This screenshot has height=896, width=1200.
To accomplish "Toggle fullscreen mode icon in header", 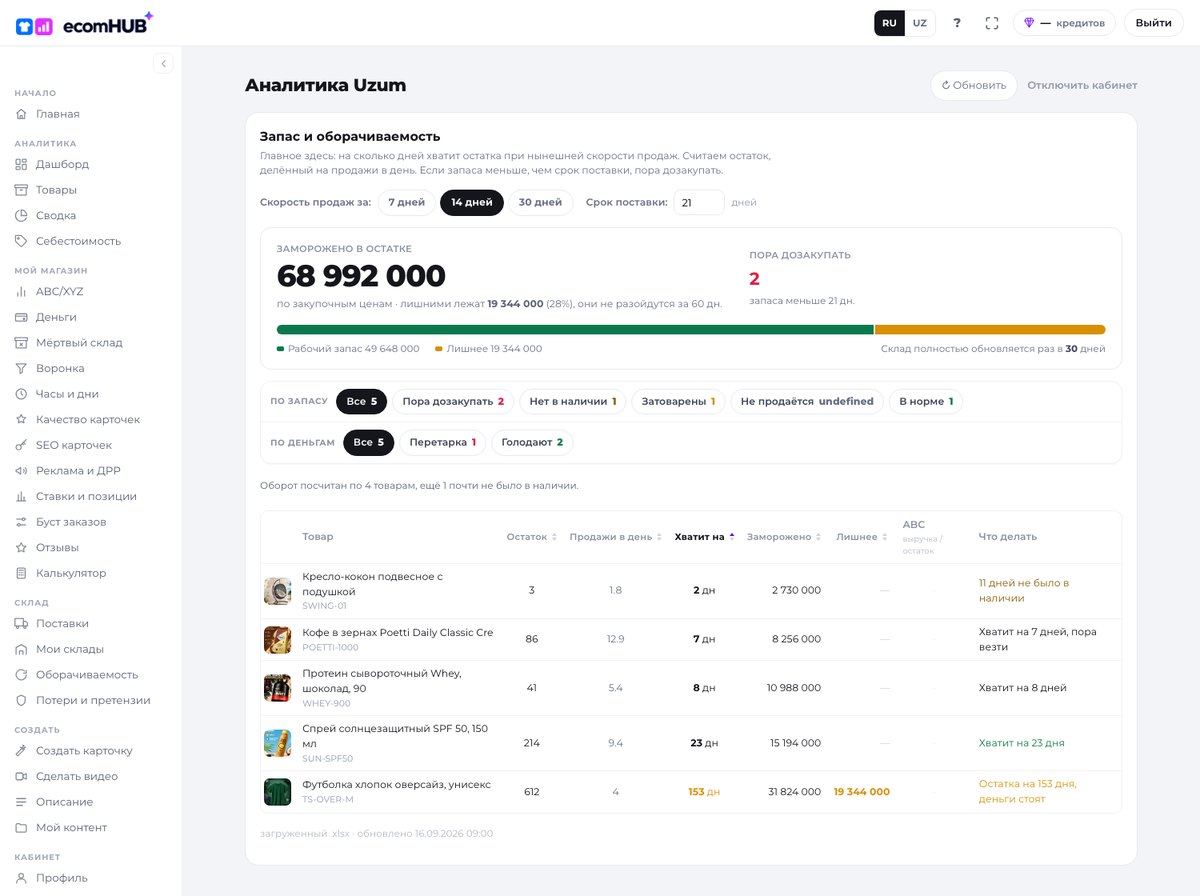I will point(992,23).
